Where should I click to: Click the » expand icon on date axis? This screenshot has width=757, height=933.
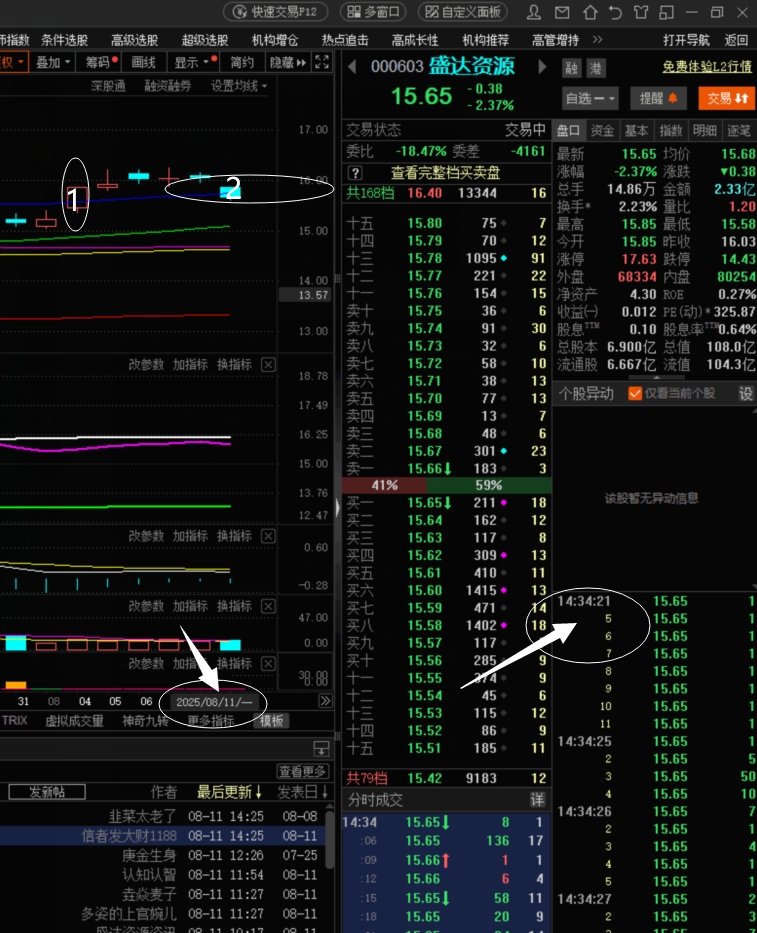point(326,701)
